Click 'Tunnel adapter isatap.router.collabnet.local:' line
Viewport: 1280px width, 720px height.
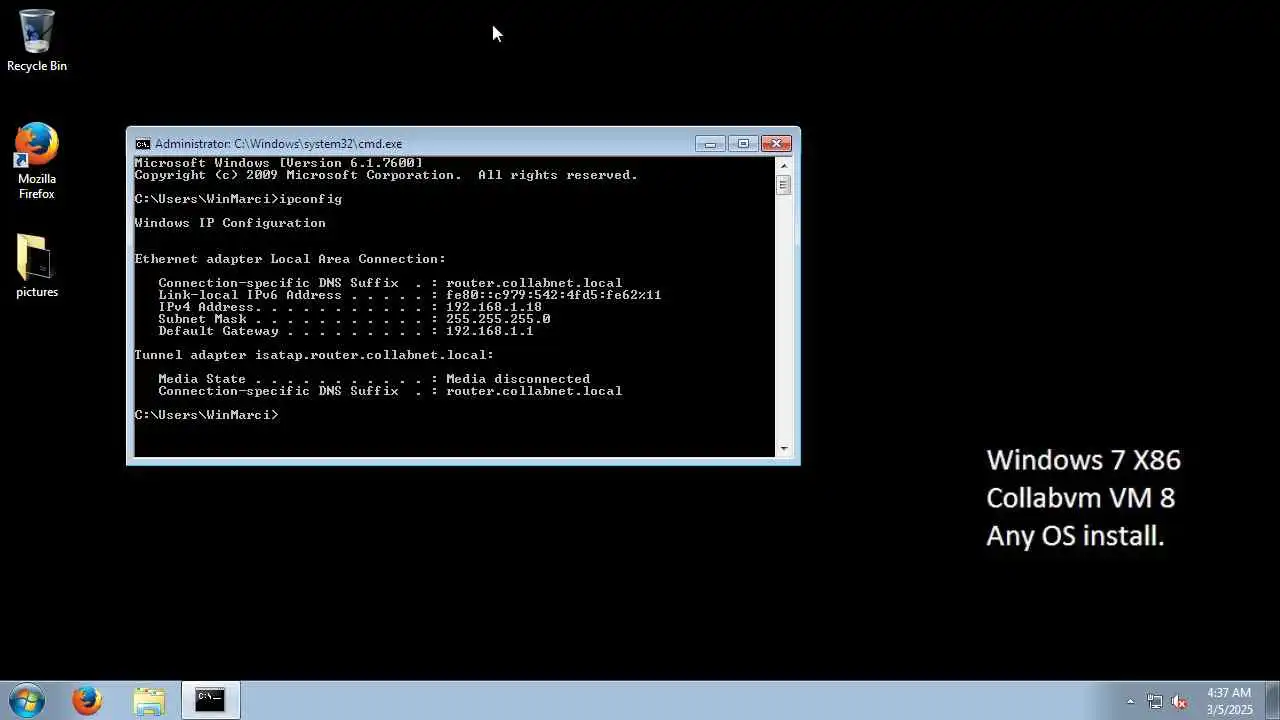click(314, 355)
